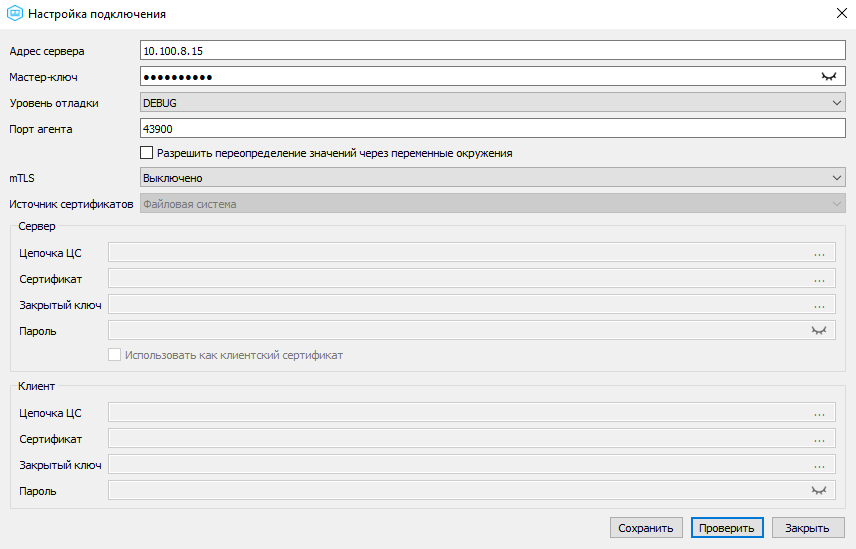This screenshot has width=856, height=549.
Task: Show server password via eye icon
Action: [819, 331]
